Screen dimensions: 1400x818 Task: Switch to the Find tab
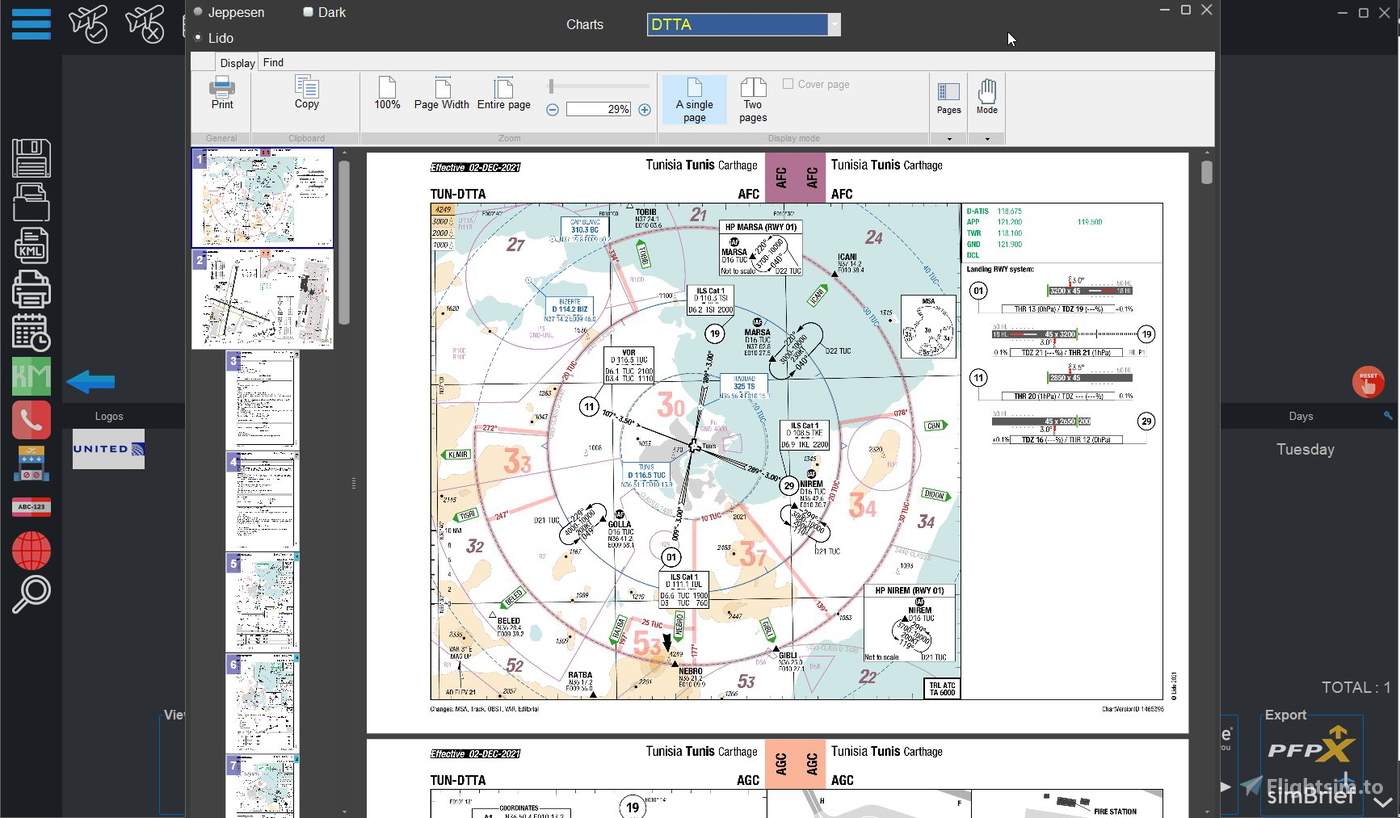[273, 62]
